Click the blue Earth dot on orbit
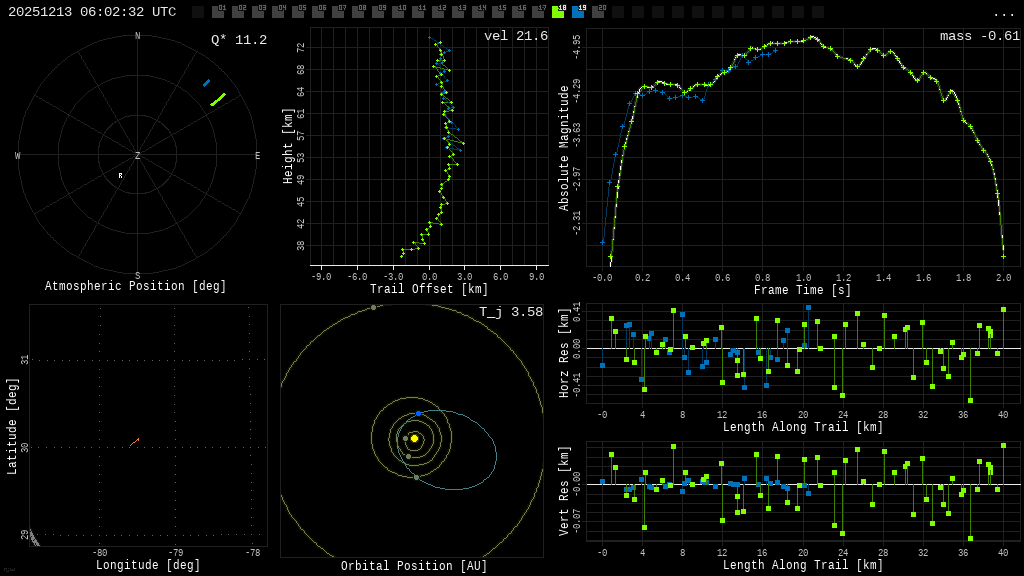 418,413
